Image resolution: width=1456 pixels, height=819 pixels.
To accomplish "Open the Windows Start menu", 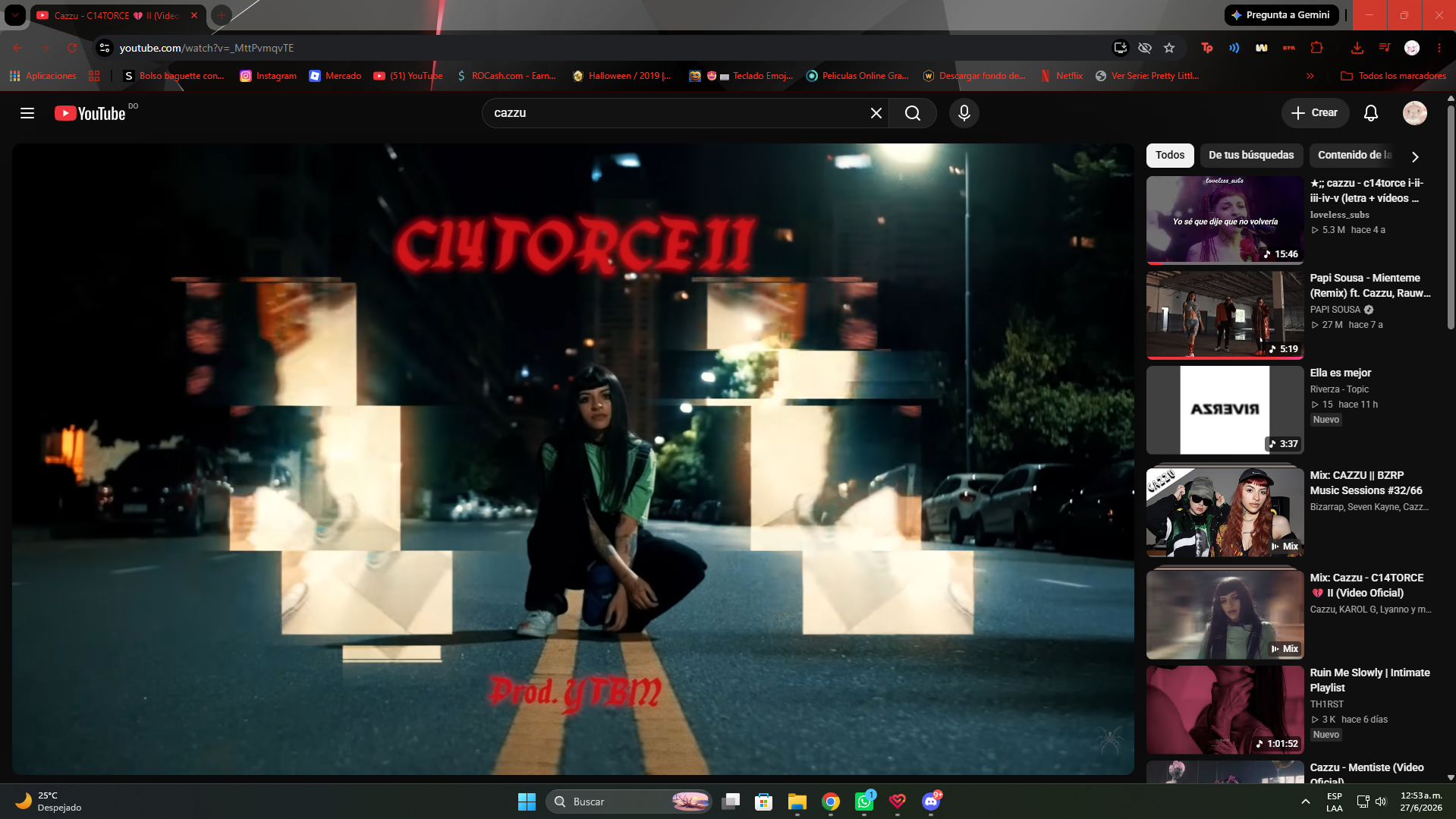I will (527, 802).
